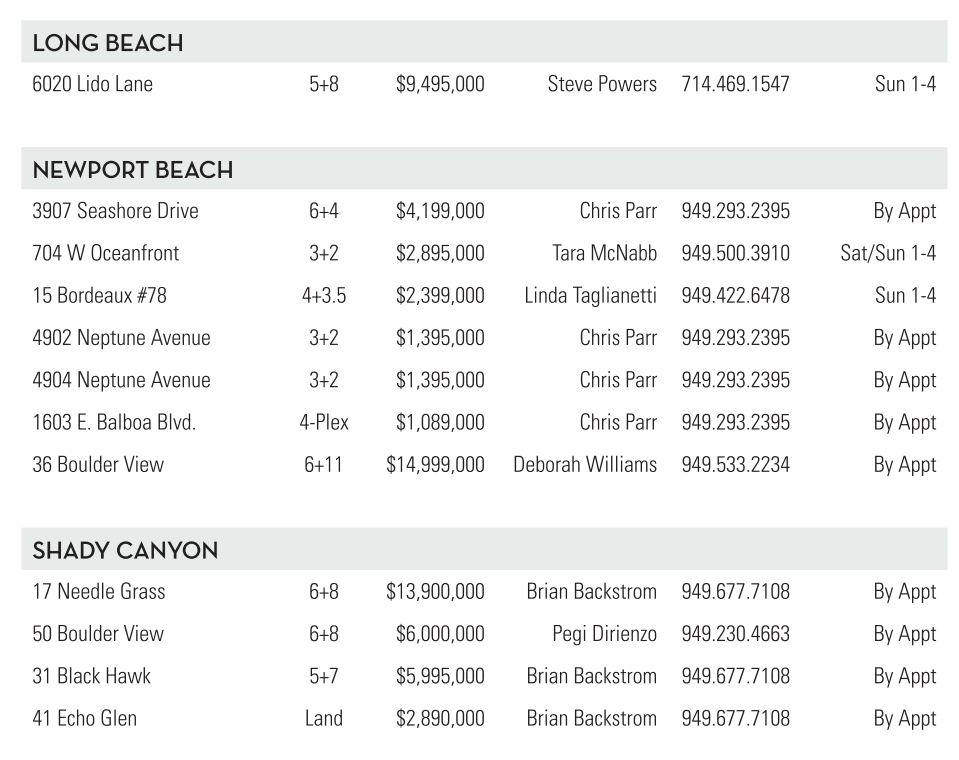Click the 4-Plex property type
The image size is (959, 760).
324,423
